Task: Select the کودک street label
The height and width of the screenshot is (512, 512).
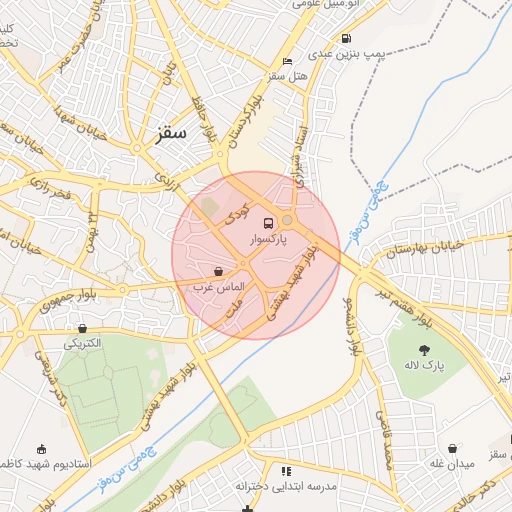Action: 237,213
